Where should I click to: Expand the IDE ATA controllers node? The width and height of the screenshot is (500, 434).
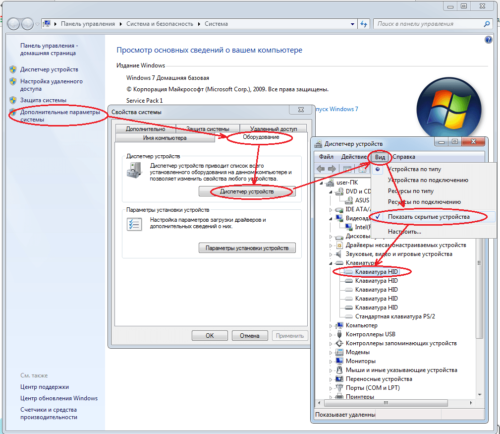point(331,210)
